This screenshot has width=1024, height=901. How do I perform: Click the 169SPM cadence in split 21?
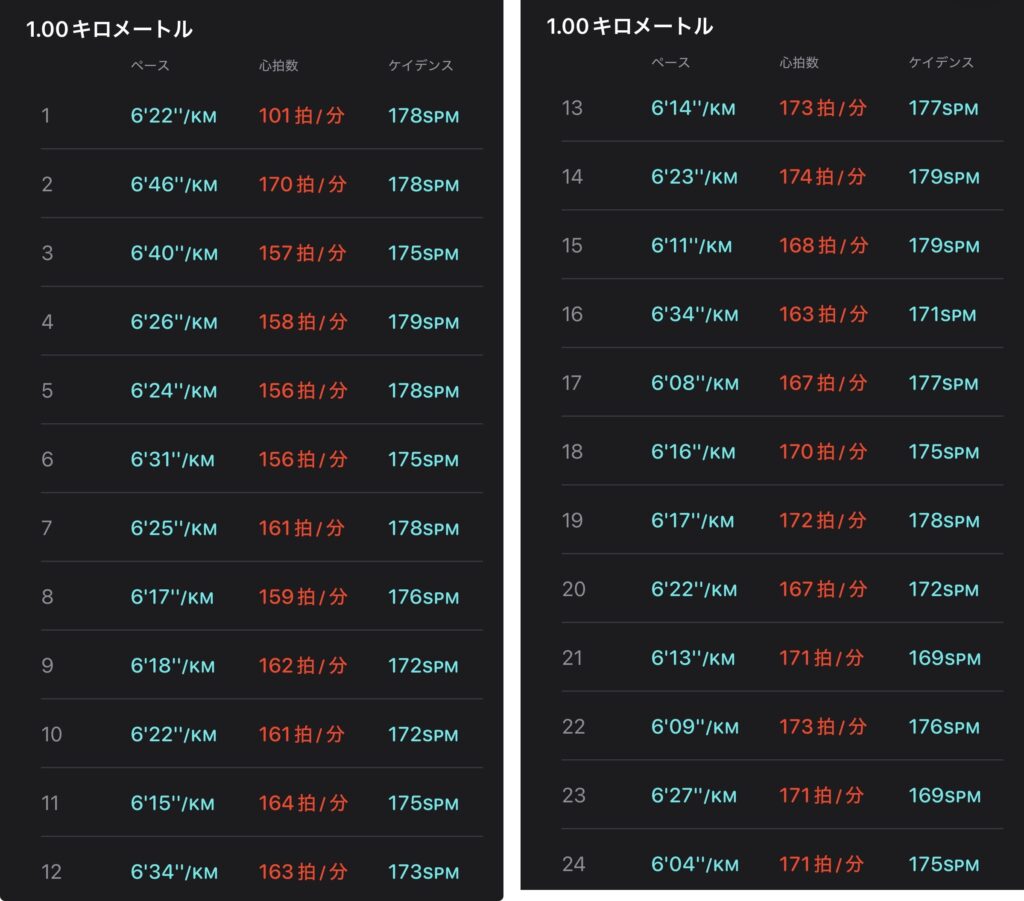point(944,657)
